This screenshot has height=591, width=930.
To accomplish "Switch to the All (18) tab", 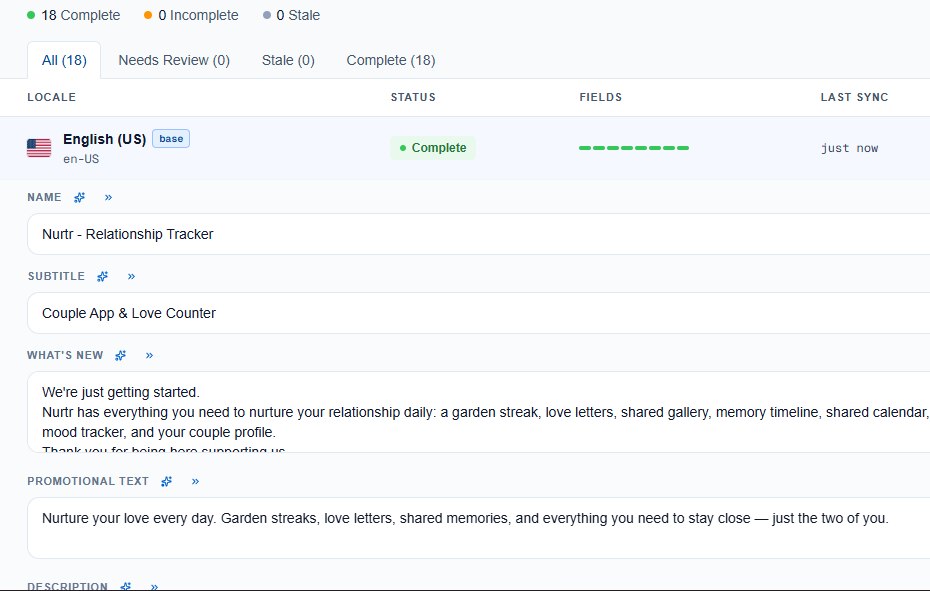I will (64, 61).
